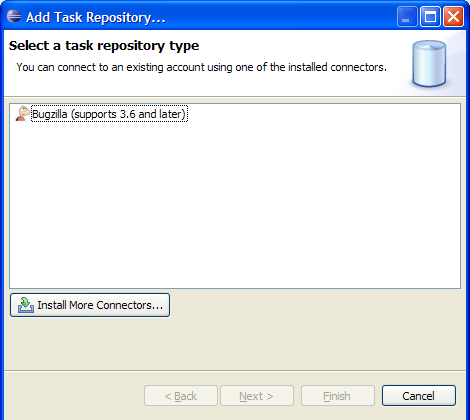Click the heading Select a task repository type
The height and width of the screenshot is (420, 470).
click(104, 46)
